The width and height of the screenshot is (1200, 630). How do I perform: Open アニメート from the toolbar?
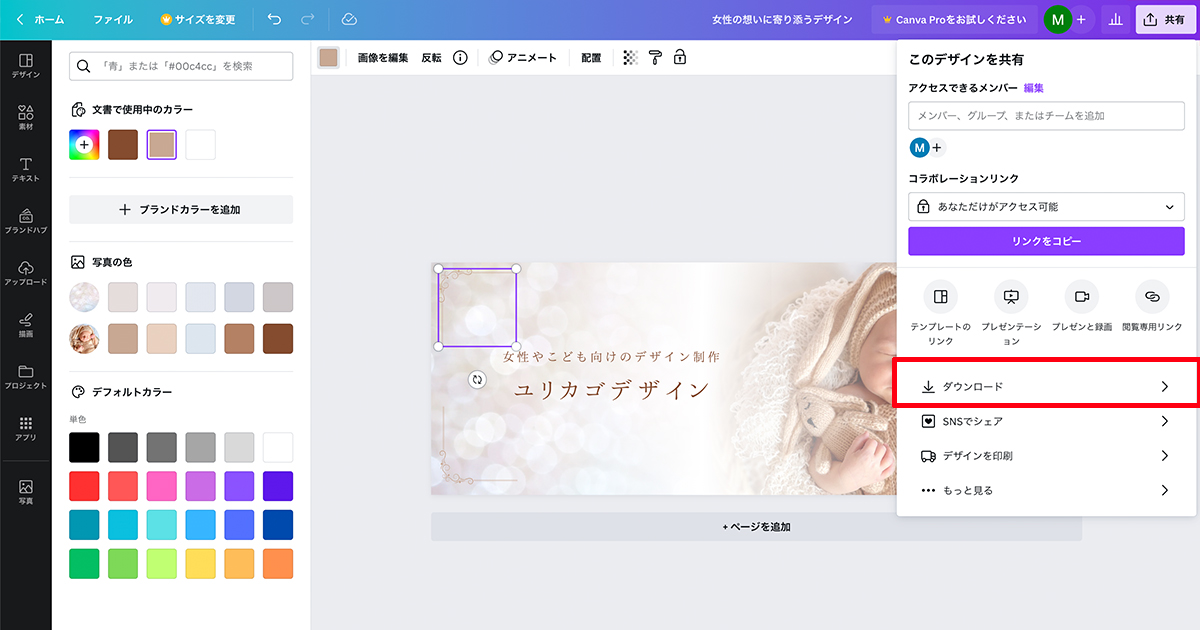pyautogui.click(x=524, y=58)
